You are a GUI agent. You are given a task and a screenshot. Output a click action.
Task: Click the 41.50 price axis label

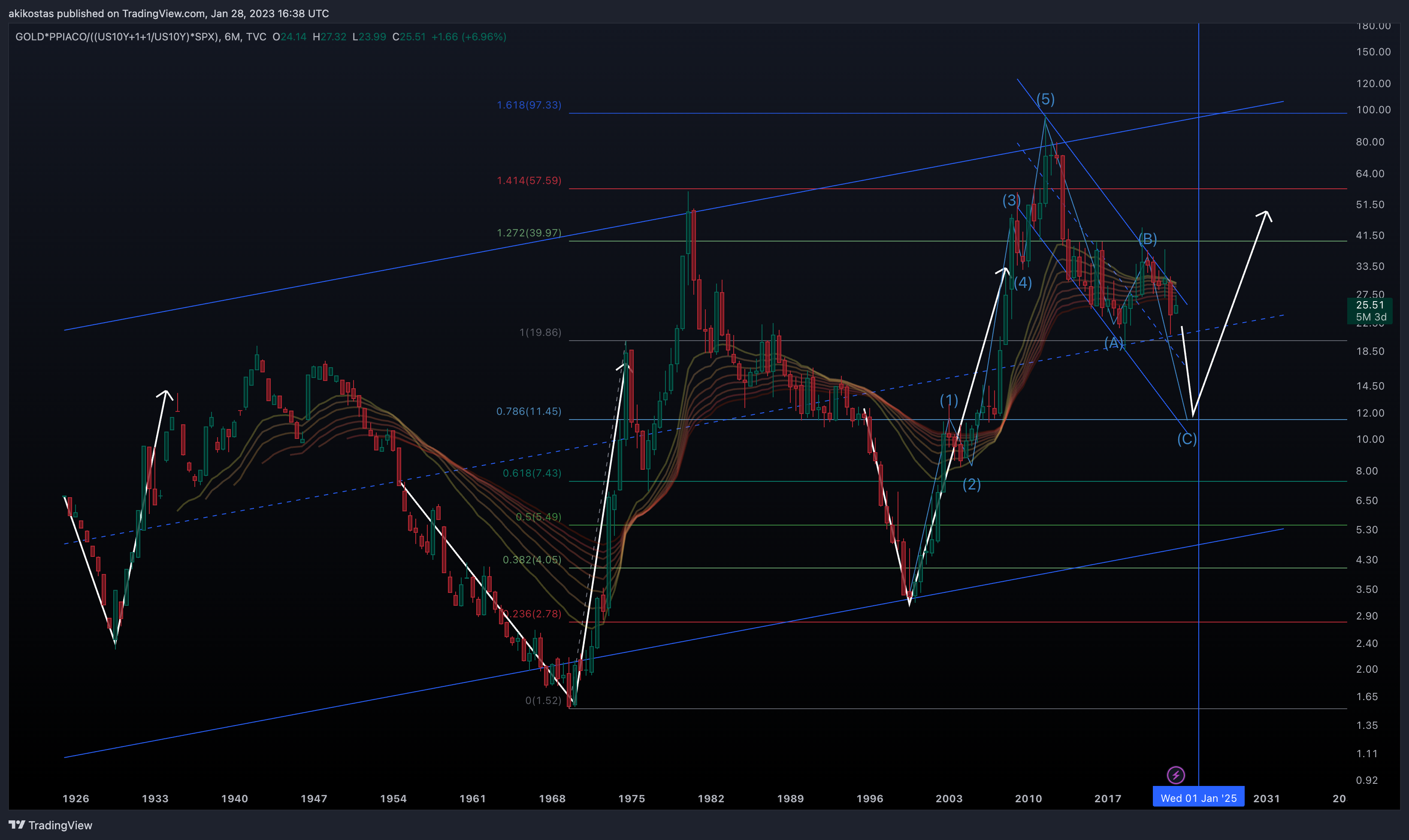point(1370,236)
